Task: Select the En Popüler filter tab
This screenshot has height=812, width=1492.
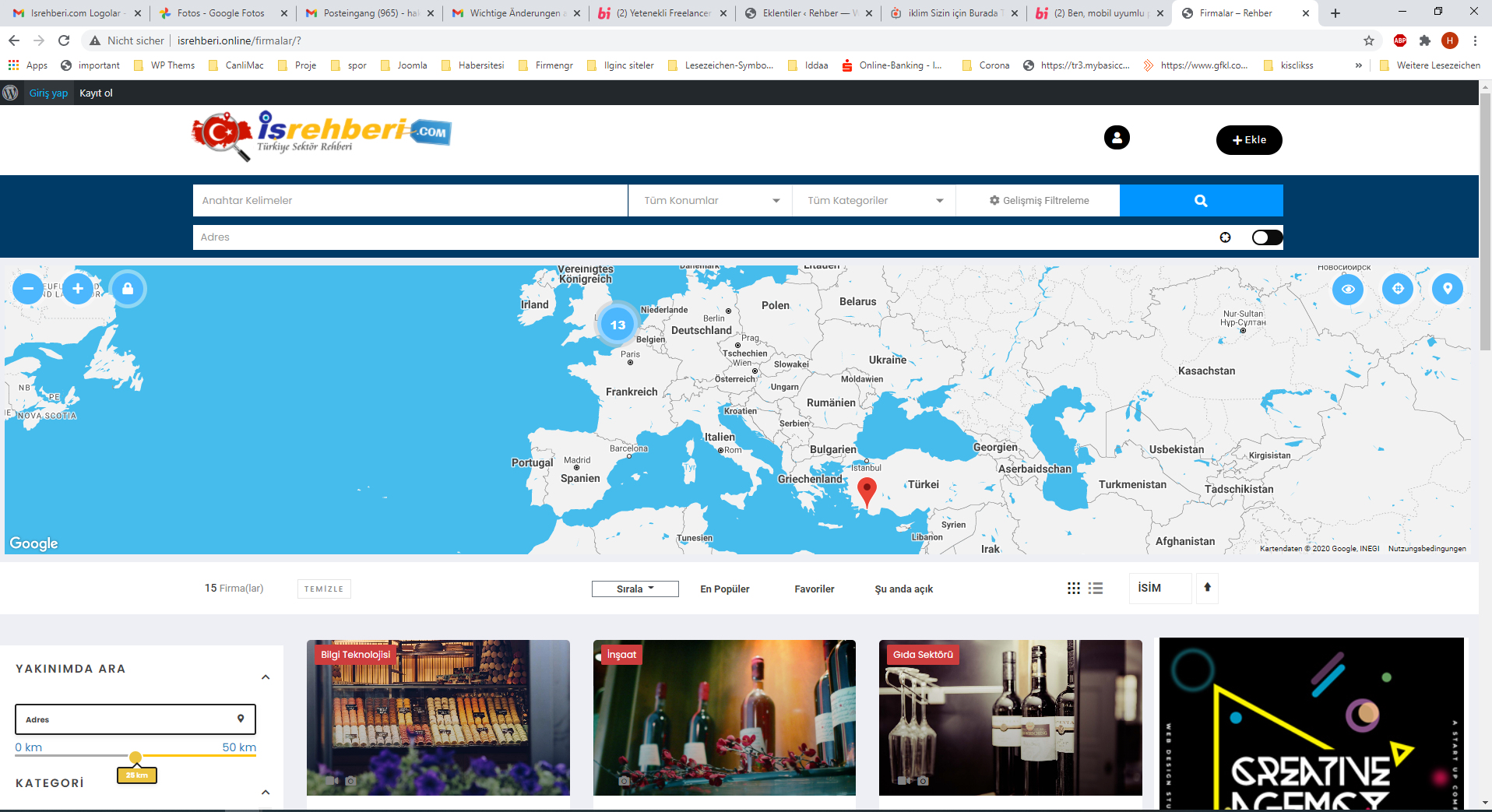Action: pos(724,589)
